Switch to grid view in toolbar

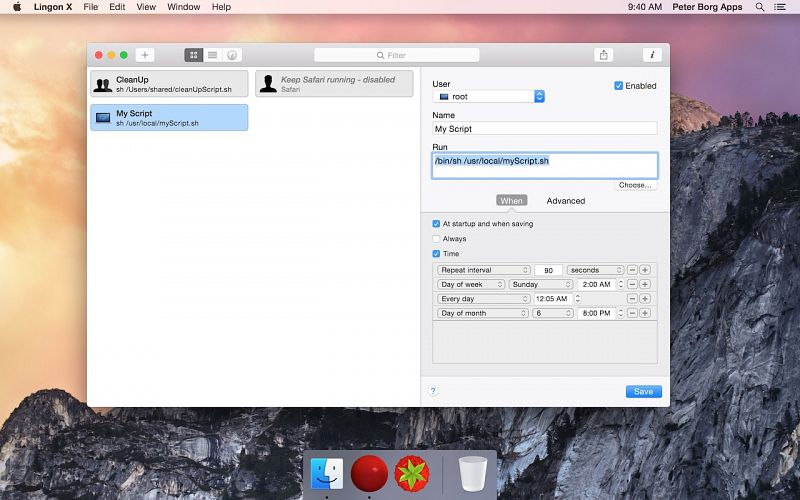pos(193,55)
